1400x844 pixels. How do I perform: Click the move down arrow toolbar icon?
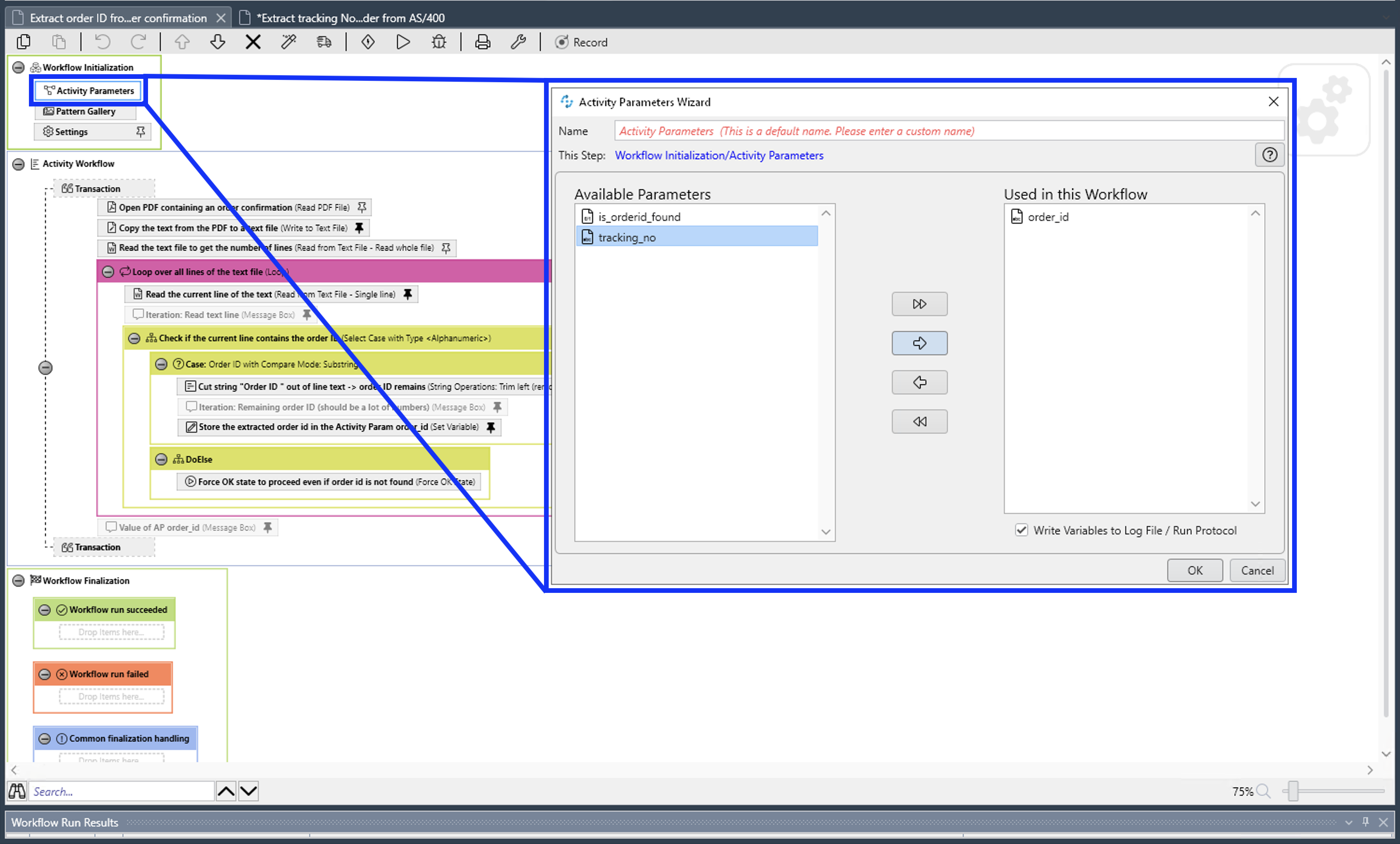click(x=217, y=42)
